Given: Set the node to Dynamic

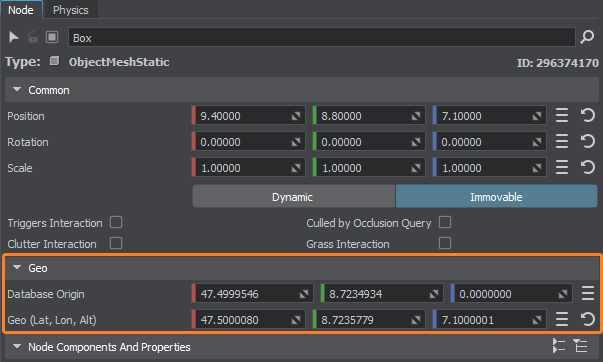Looking at the screenshot, I should click(293, 197).
